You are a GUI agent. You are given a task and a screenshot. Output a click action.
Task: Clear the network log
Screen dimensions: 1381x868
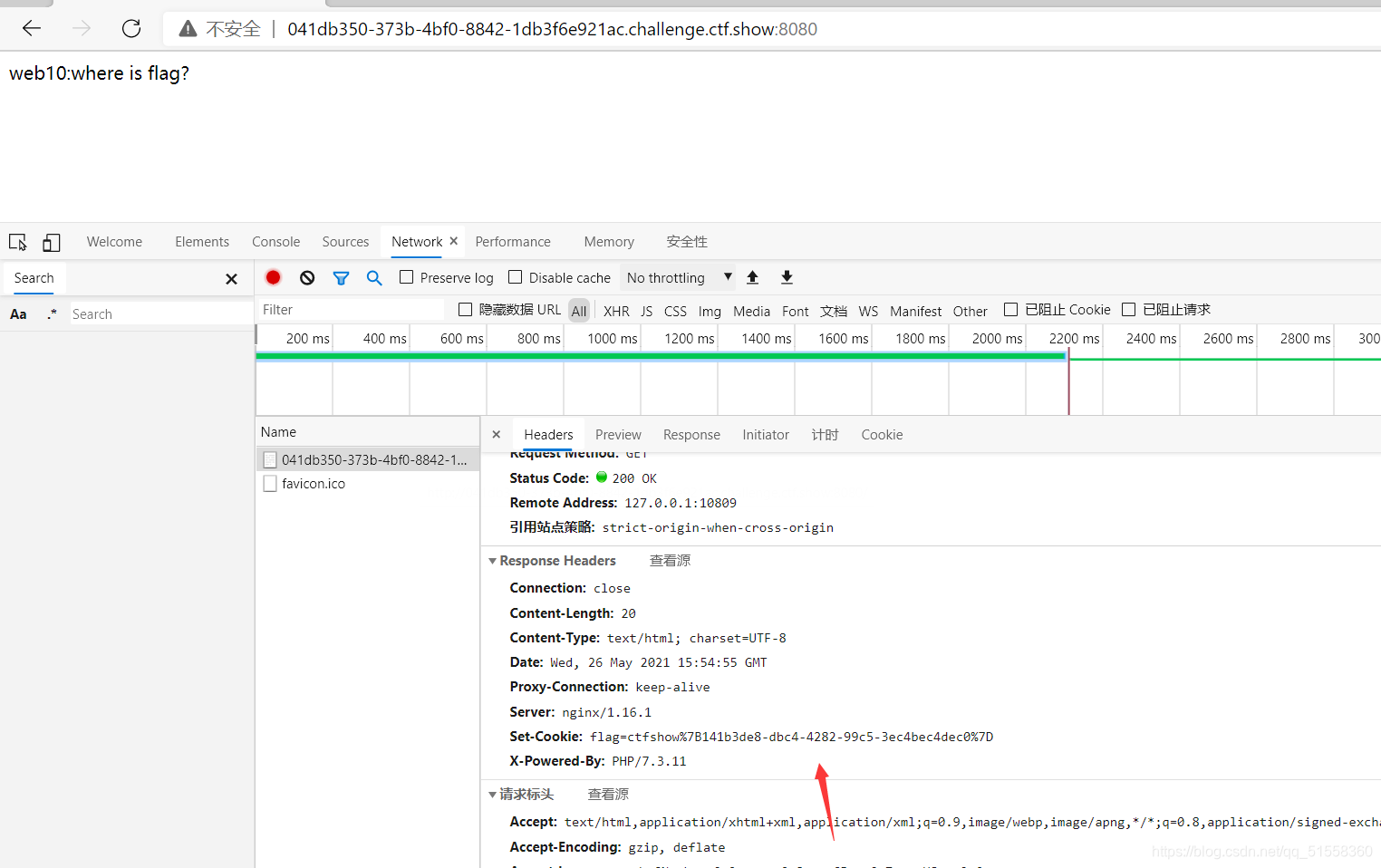tap(307, 277)
